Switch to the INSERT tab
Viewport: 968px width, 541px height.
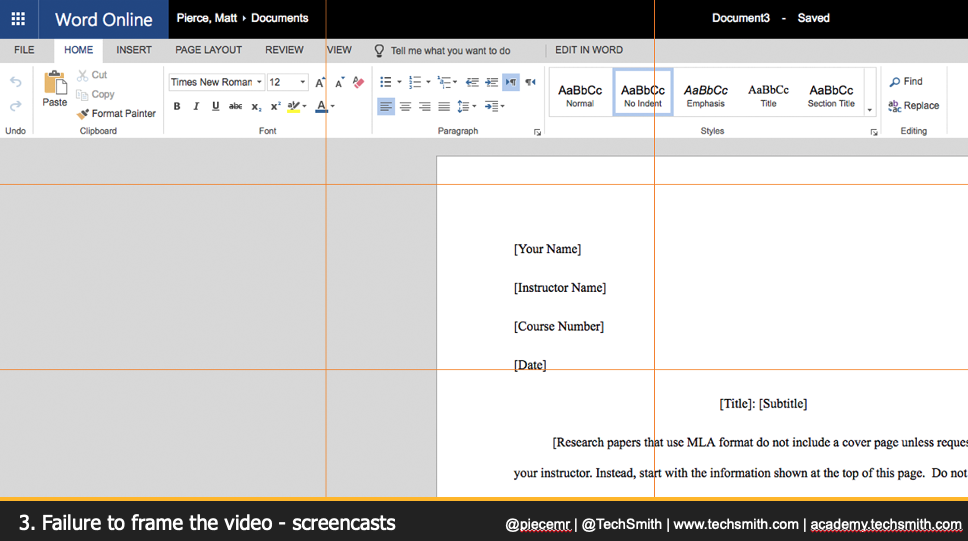[x=134, y=50]
